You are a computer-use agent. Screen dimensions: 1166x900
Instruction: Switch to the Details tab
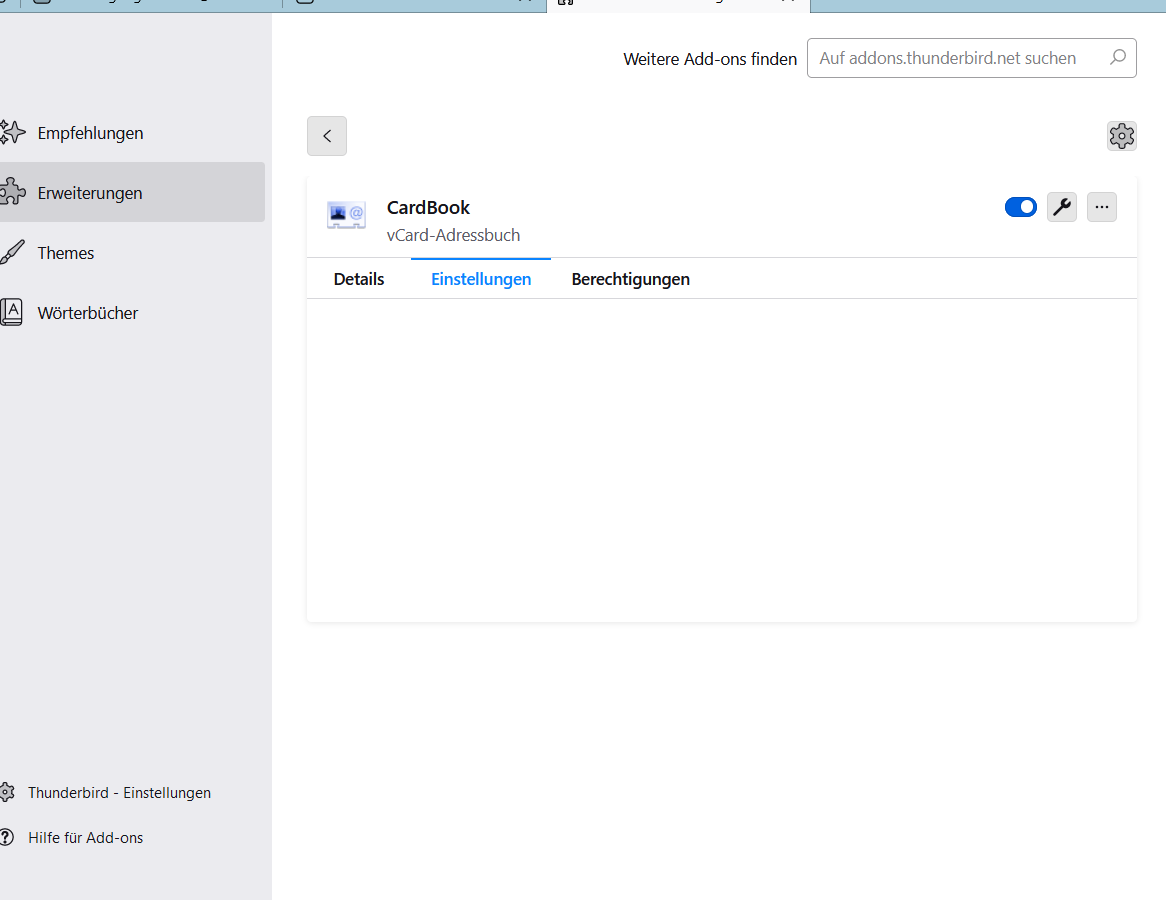click(x=359, y=280)
